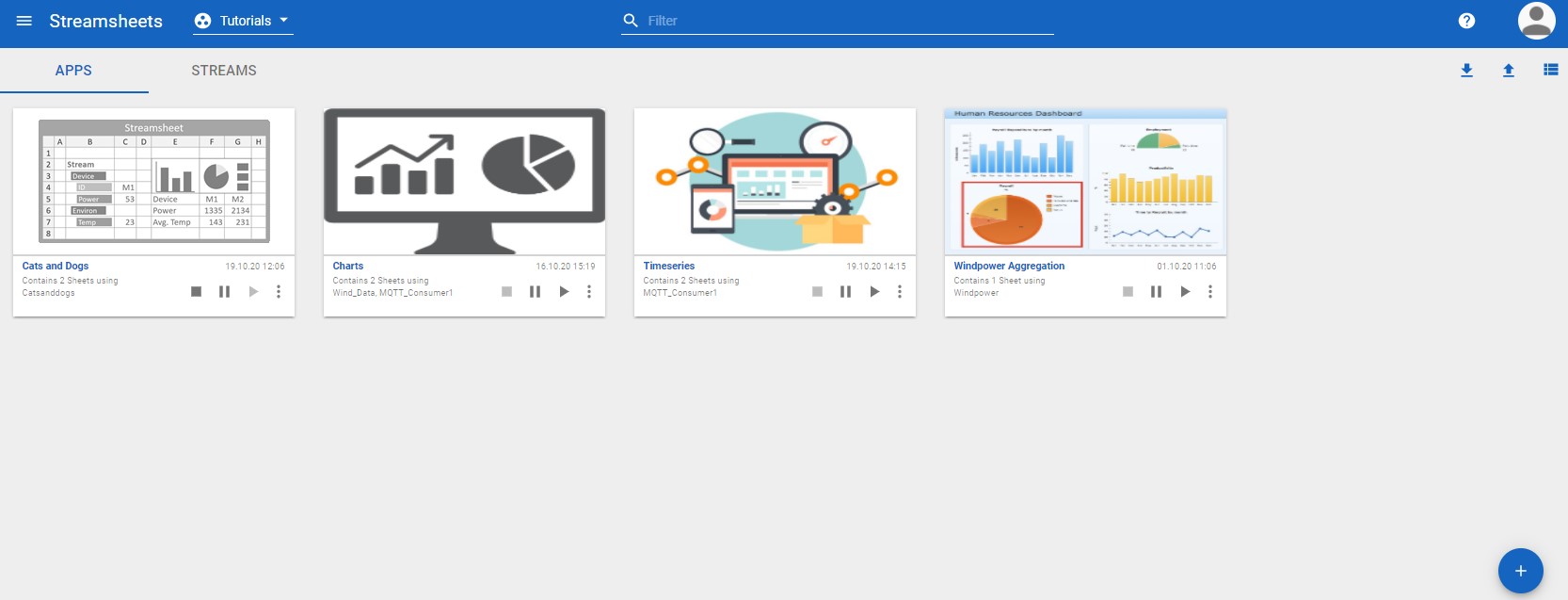Click the download/import icon in toolbar
This screenshot has width=1568, height=600.
tap(1466, 71)
